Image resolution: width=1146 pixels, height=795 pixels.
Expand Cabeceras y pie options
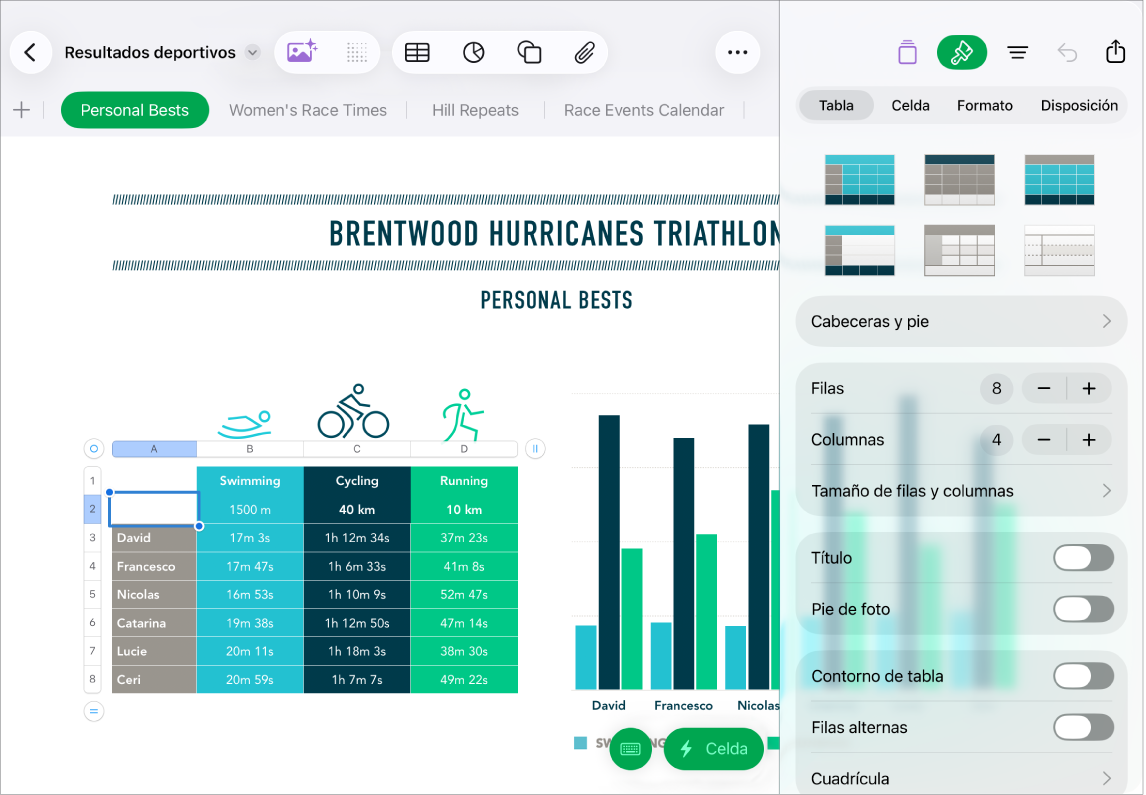tap(961, 322)
